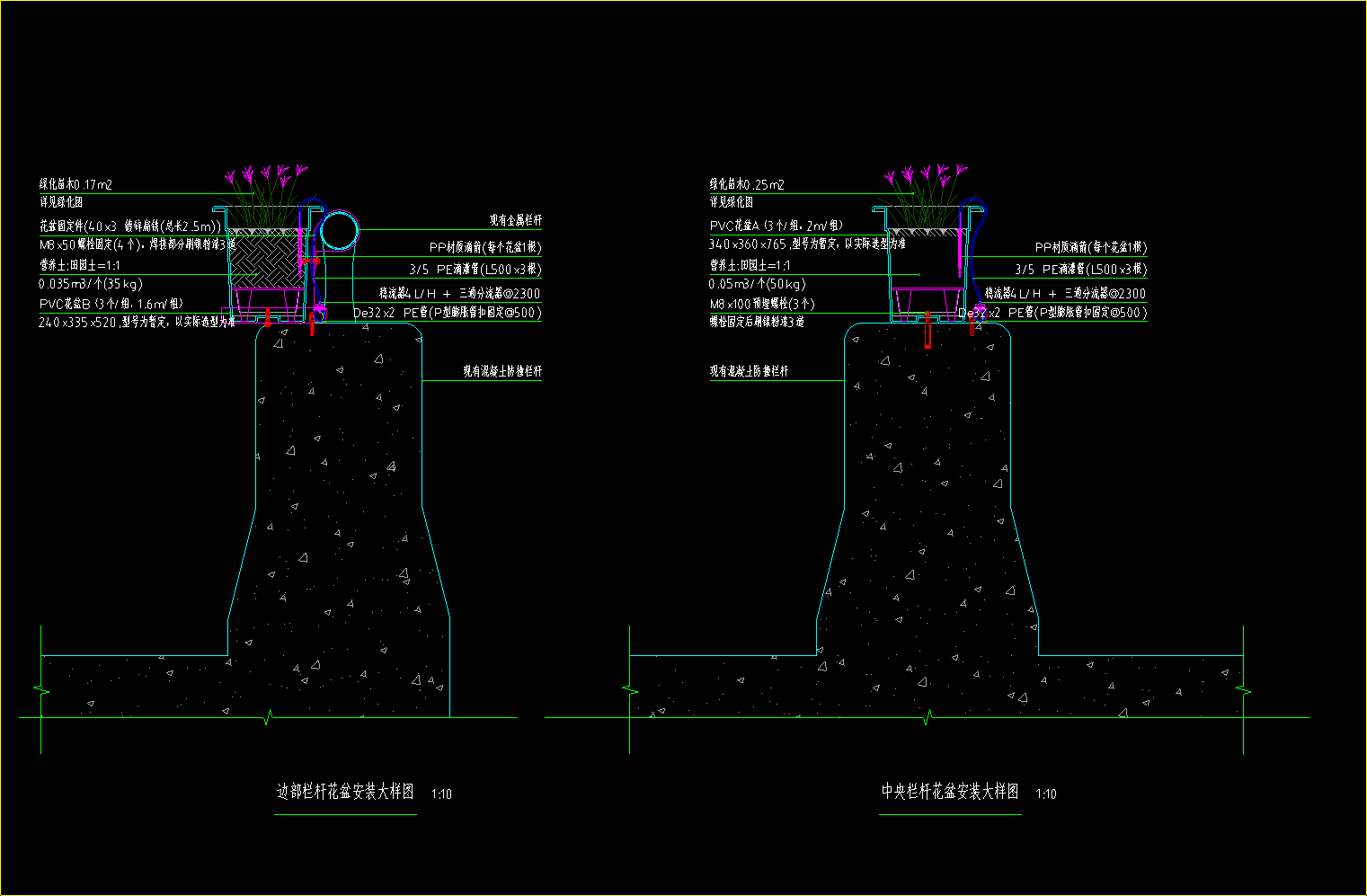This screenshot has width=1367, height=896.
Task: Click the 螺栓固定后刷银粉漆3道 note
Action: pos(756,321)
